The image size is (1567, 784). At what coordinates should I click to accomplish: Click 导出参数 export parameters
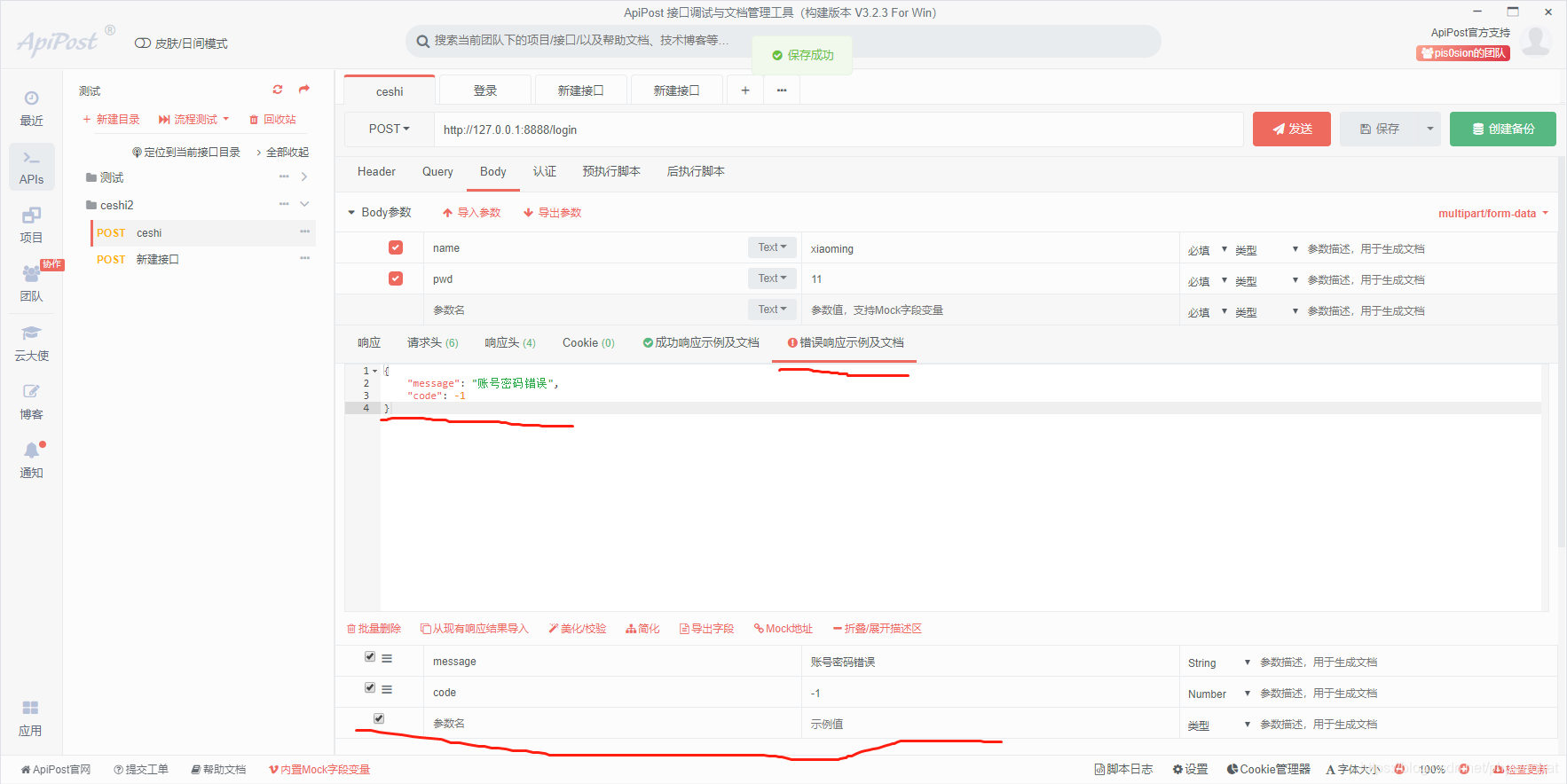pyautogui.click(x=552, y=213)
